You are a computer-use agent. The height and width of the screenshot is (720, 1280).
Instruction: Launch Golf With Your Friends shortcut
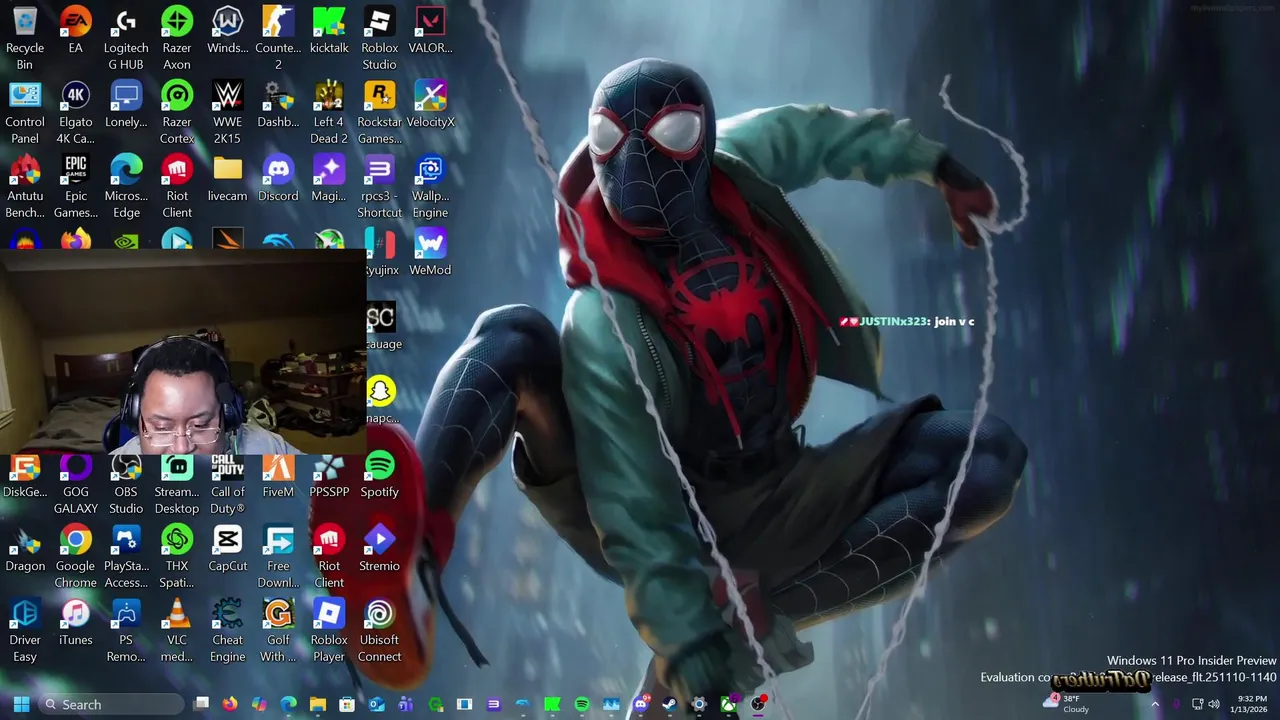pyautogui.click(x=278, y=631)
